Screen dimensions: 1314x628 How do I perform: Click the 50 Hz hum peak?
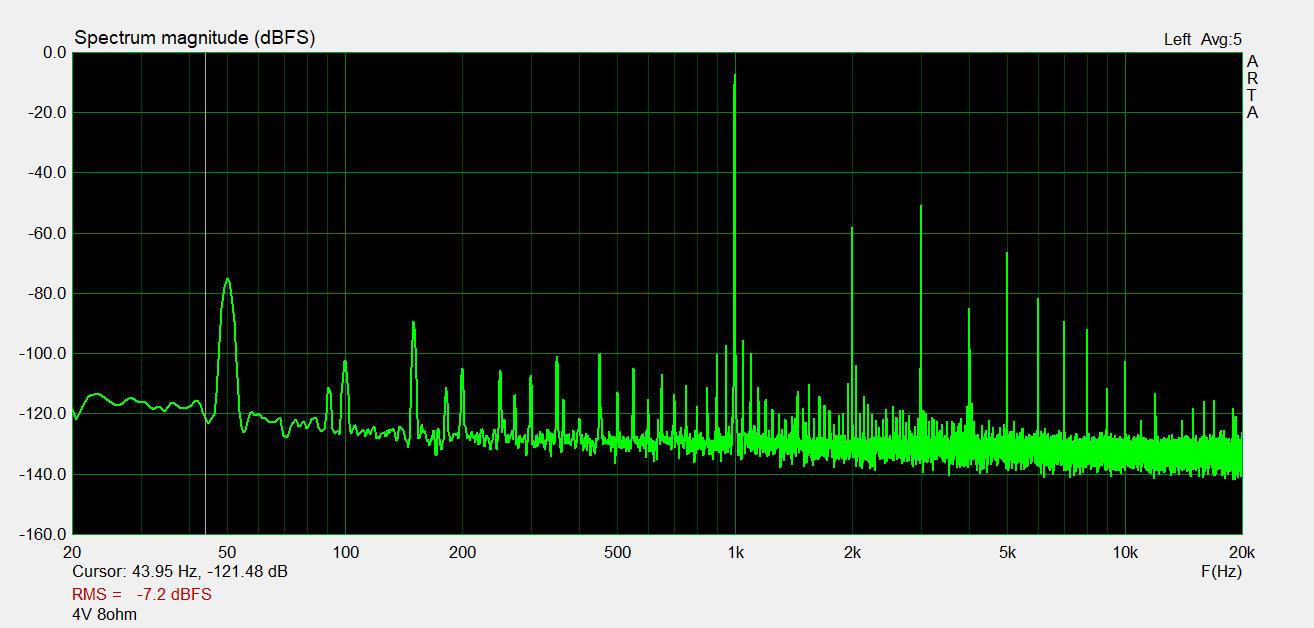227,280
